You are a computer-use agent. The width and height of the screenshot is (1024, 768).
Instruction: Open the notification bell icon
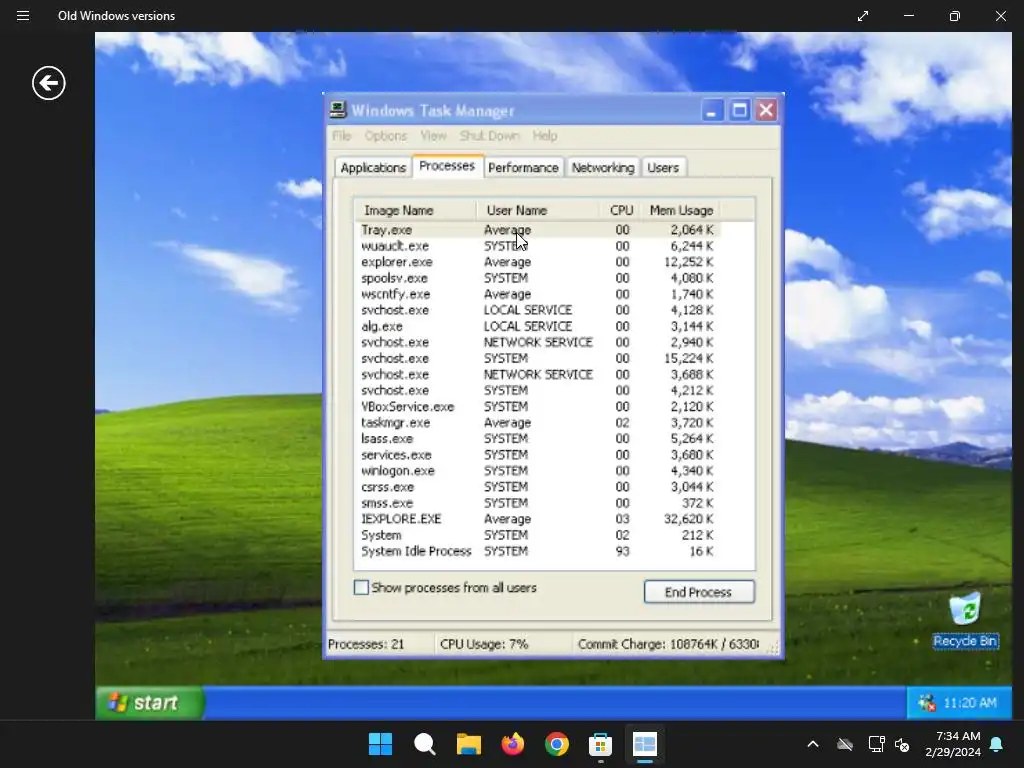tap(997, 744)
